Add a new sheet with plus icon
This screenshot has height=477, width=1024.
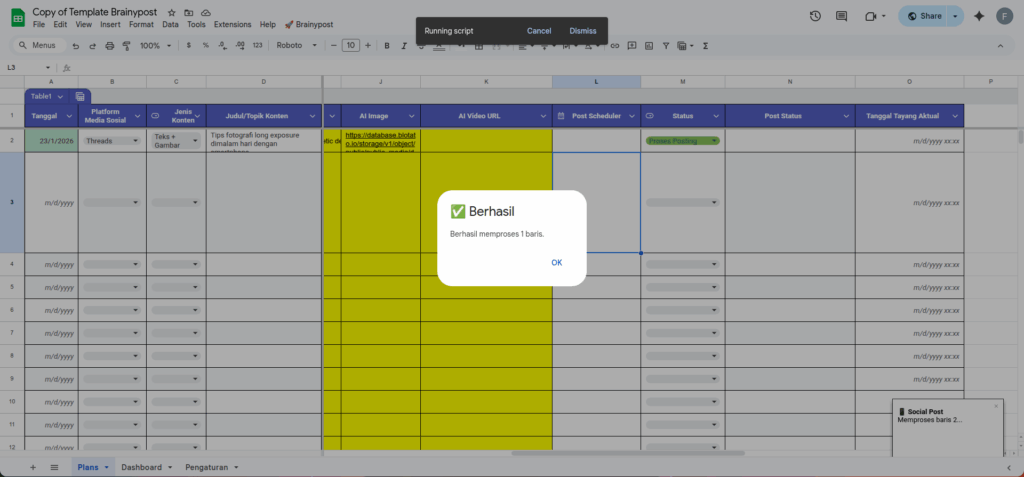pyautogui.click(x=32, y=467)
